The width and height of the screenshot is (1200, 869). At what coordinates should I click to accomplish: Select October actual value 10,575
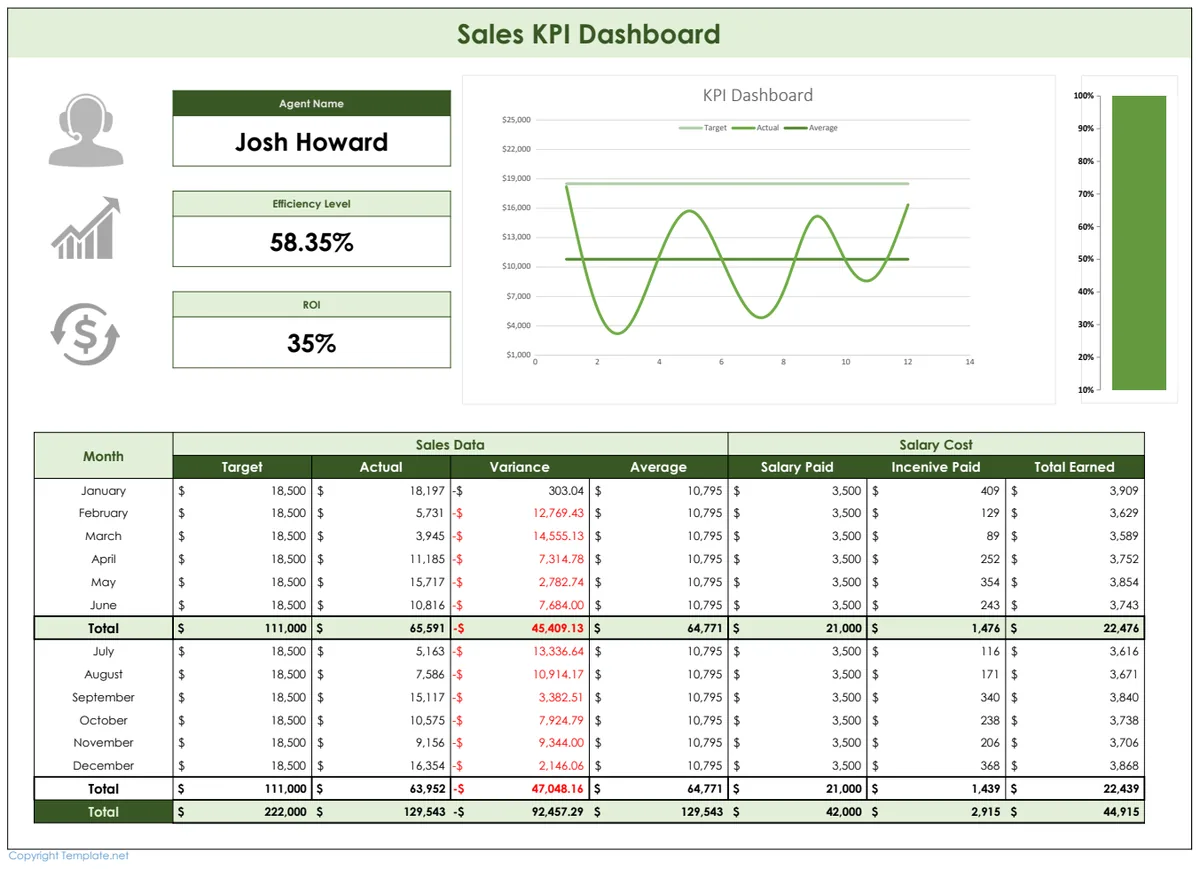click(x=427, y=720)
